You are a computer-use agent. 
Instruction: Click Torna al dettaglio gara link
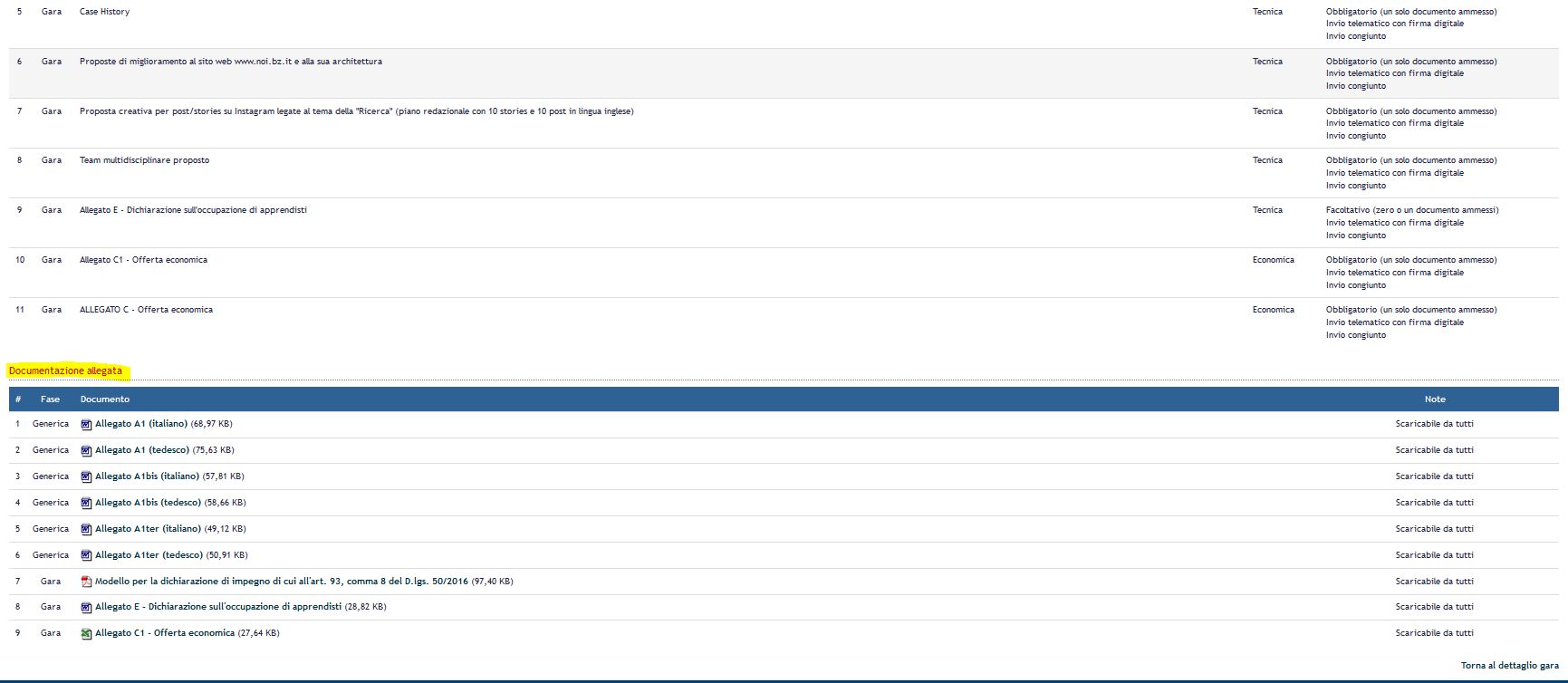(1509, 666)
